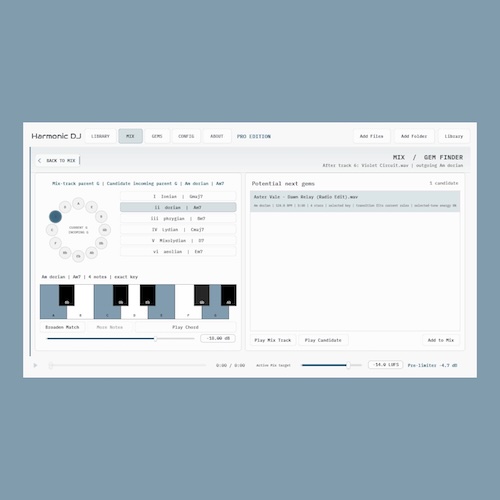500x500 pixels.
Task: Click the black Eb piano key
Action: point(148,295)
